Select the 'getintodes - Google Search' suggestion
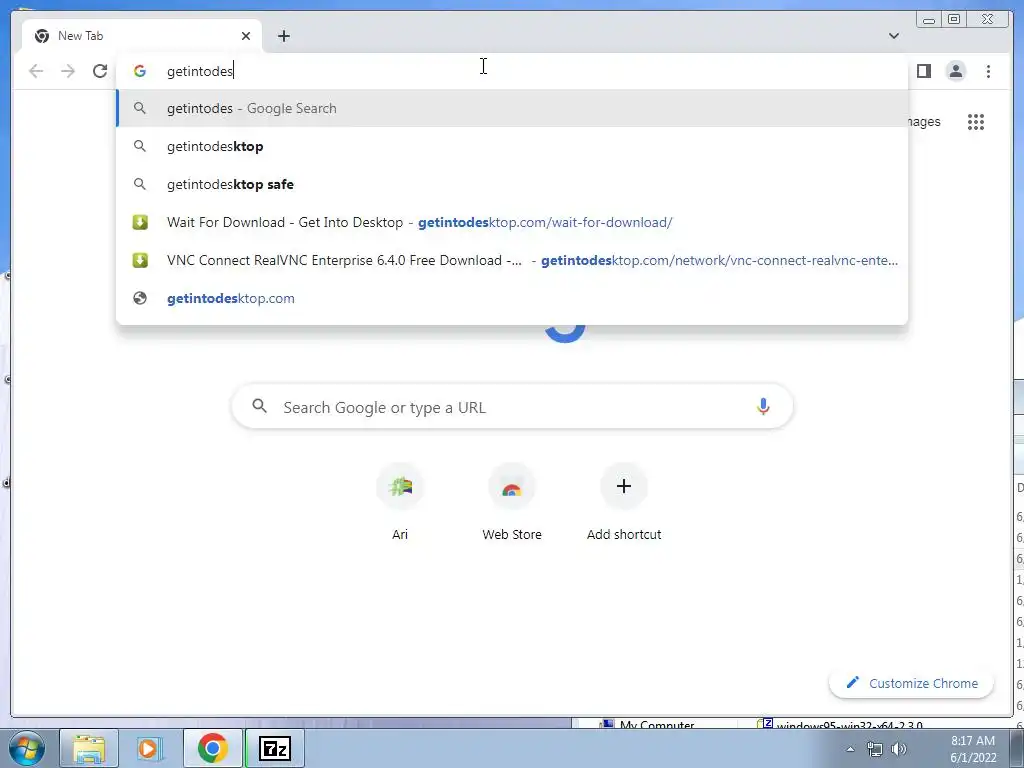1024x768 pixels. [512, 108]
